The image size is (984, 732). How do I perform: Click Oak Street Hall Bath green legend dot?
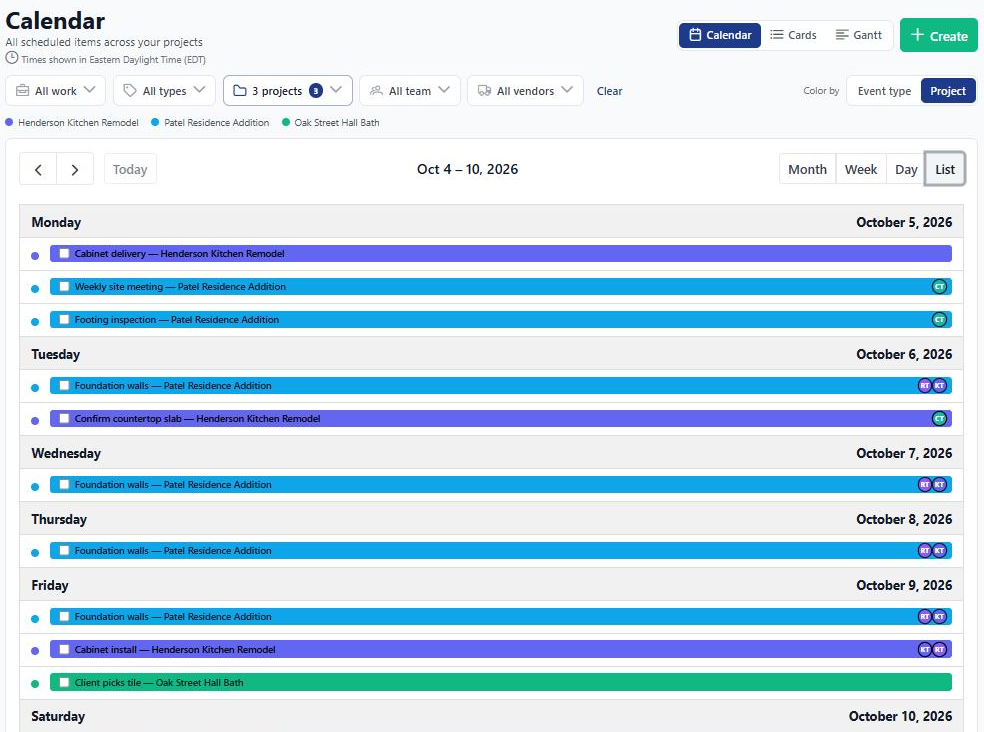(x=286, y=122)
